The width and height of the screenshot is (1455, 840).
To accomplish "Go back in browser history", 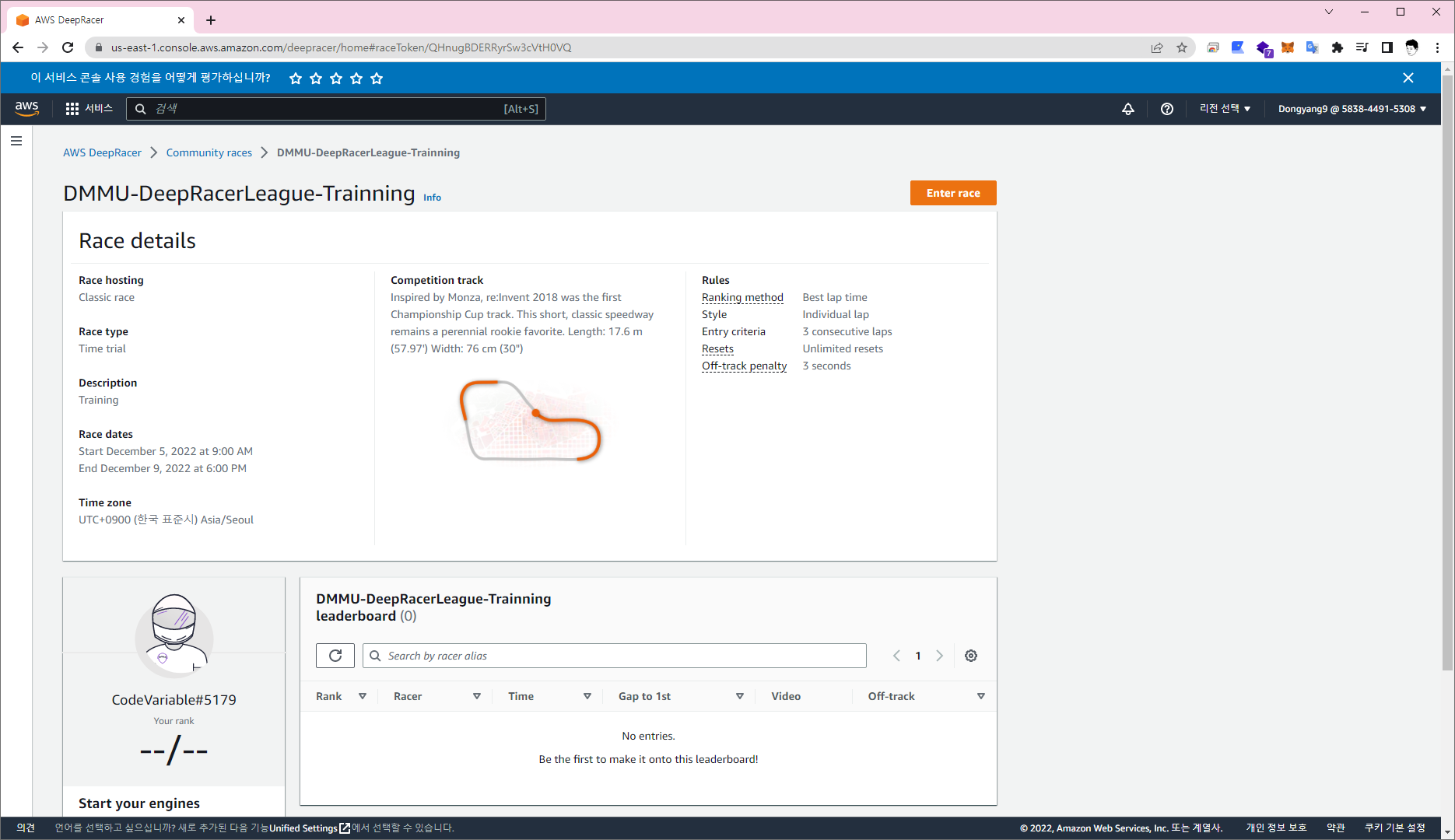I will click(x=18, y=47).
